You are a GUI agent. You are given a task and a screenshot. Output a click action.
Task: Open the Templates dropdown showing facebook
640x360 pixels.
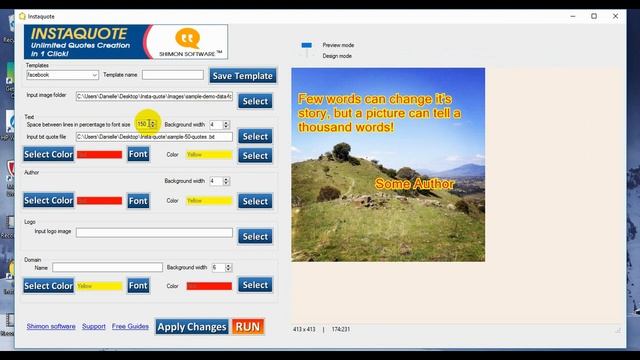[x=62, y=75]
